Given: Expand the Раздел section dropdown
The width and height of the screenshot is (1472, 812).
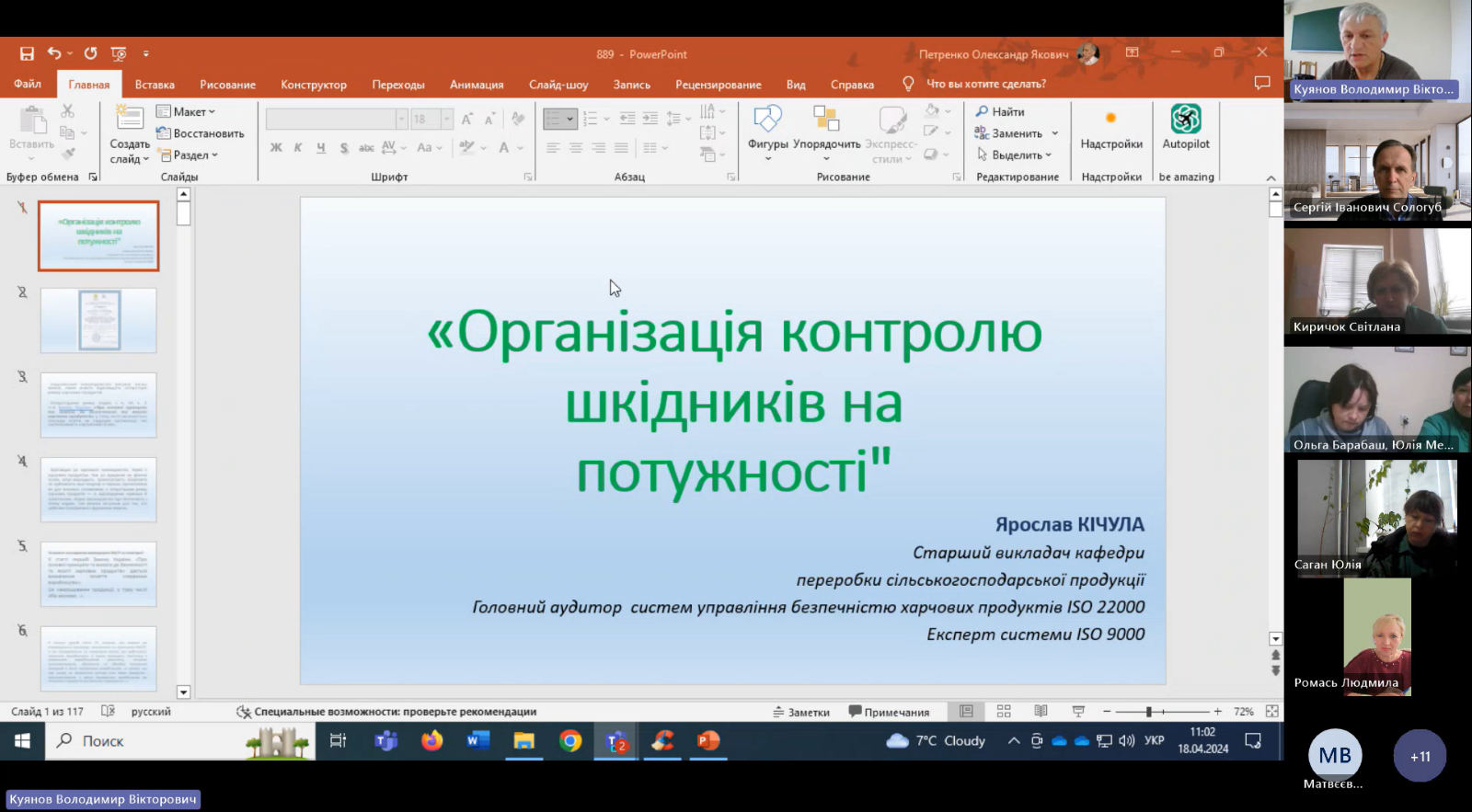Looking at the screenshot, I should pyautogui.click(x=189, y=155).
